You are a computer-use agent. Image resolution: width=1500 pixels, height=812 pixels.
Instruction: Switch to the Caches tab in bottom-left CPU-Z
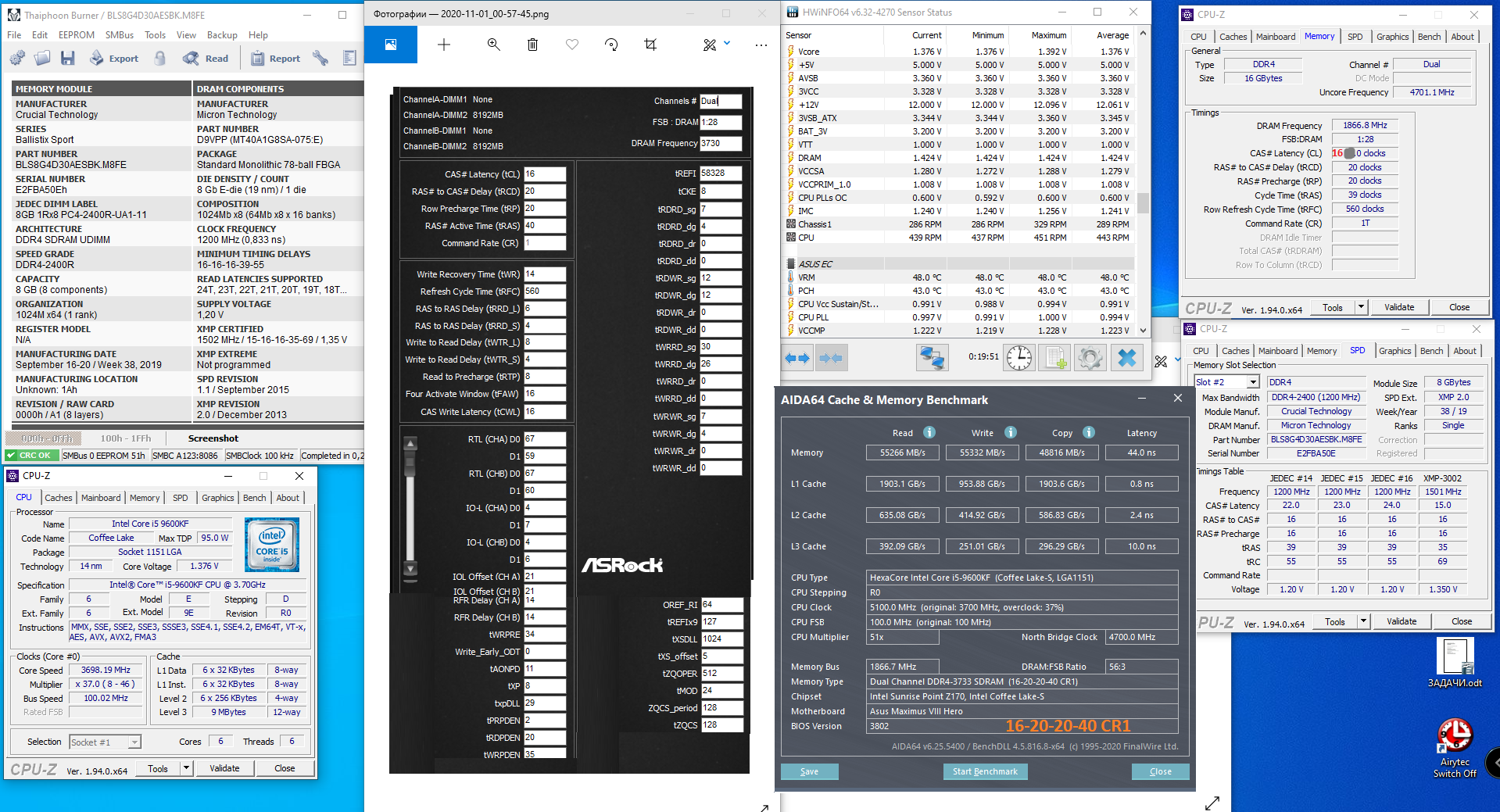58,498
